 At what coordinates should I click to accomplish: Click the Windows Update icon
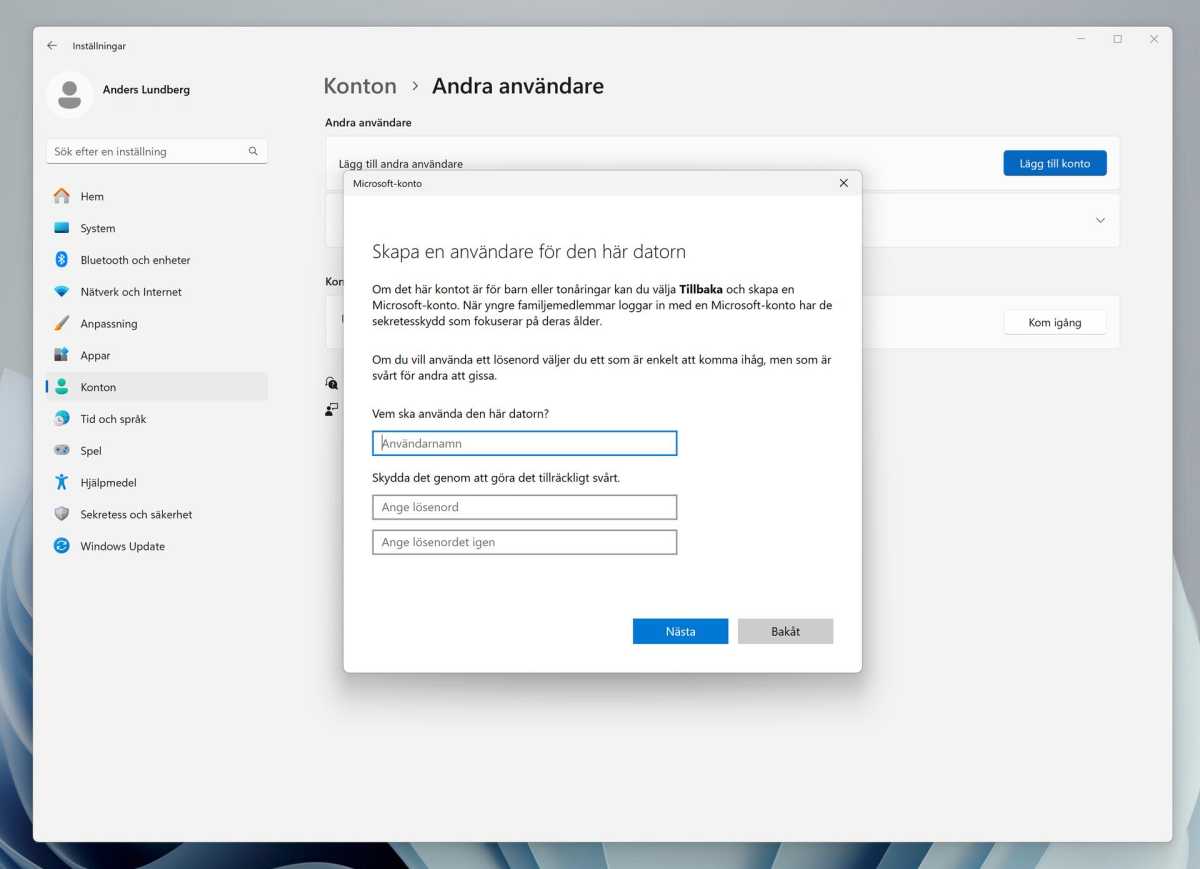pyautogui.click(x=62, y=546)
